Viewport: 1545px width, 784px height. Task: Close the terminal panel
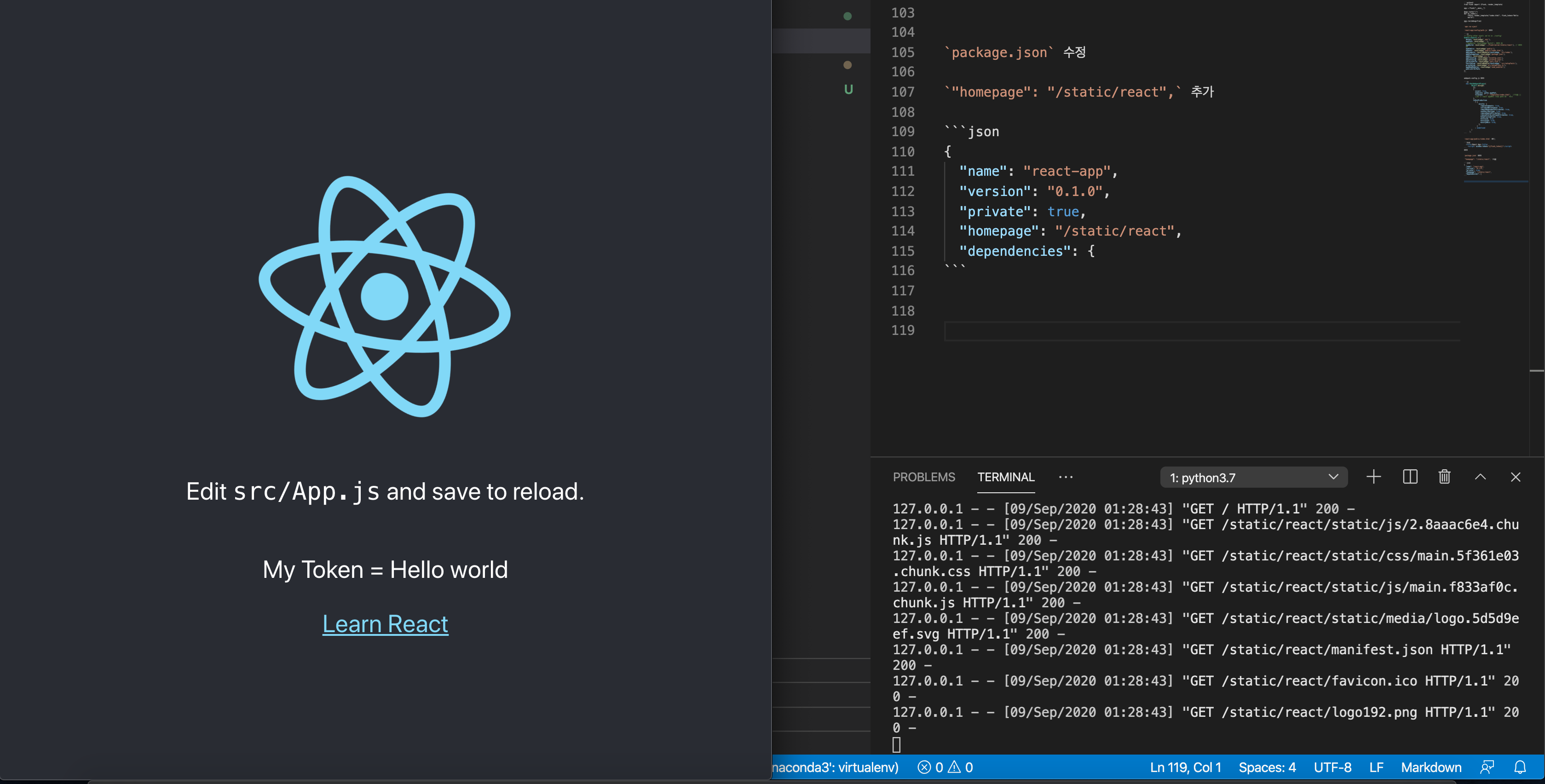coord(1516,477)
